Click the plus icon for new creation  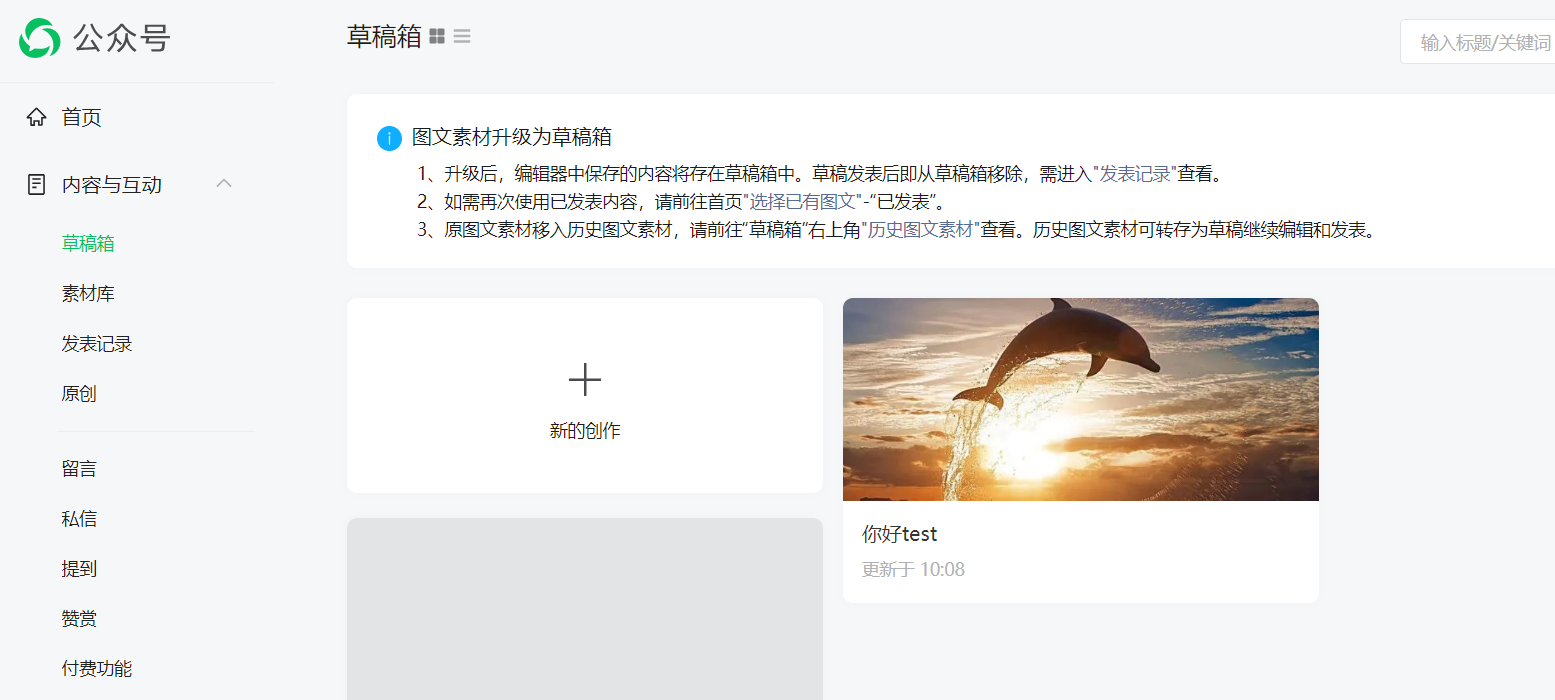pyautogui.click(x=585, y=380)
